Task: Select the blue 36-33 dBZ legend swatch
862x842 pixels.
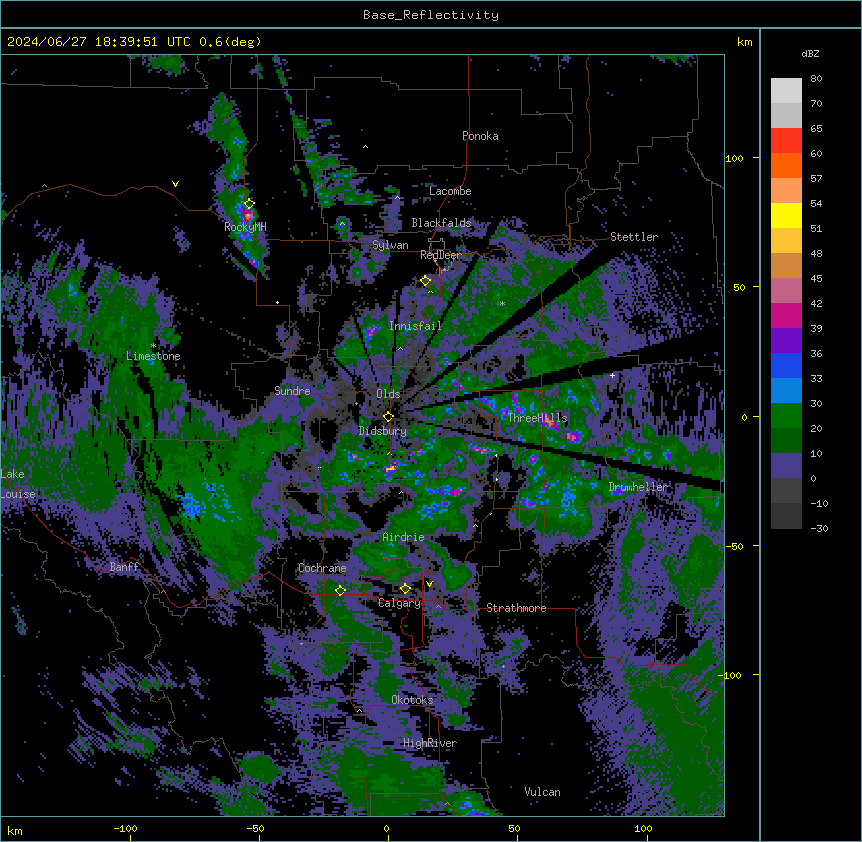Action: coord(786,365)
